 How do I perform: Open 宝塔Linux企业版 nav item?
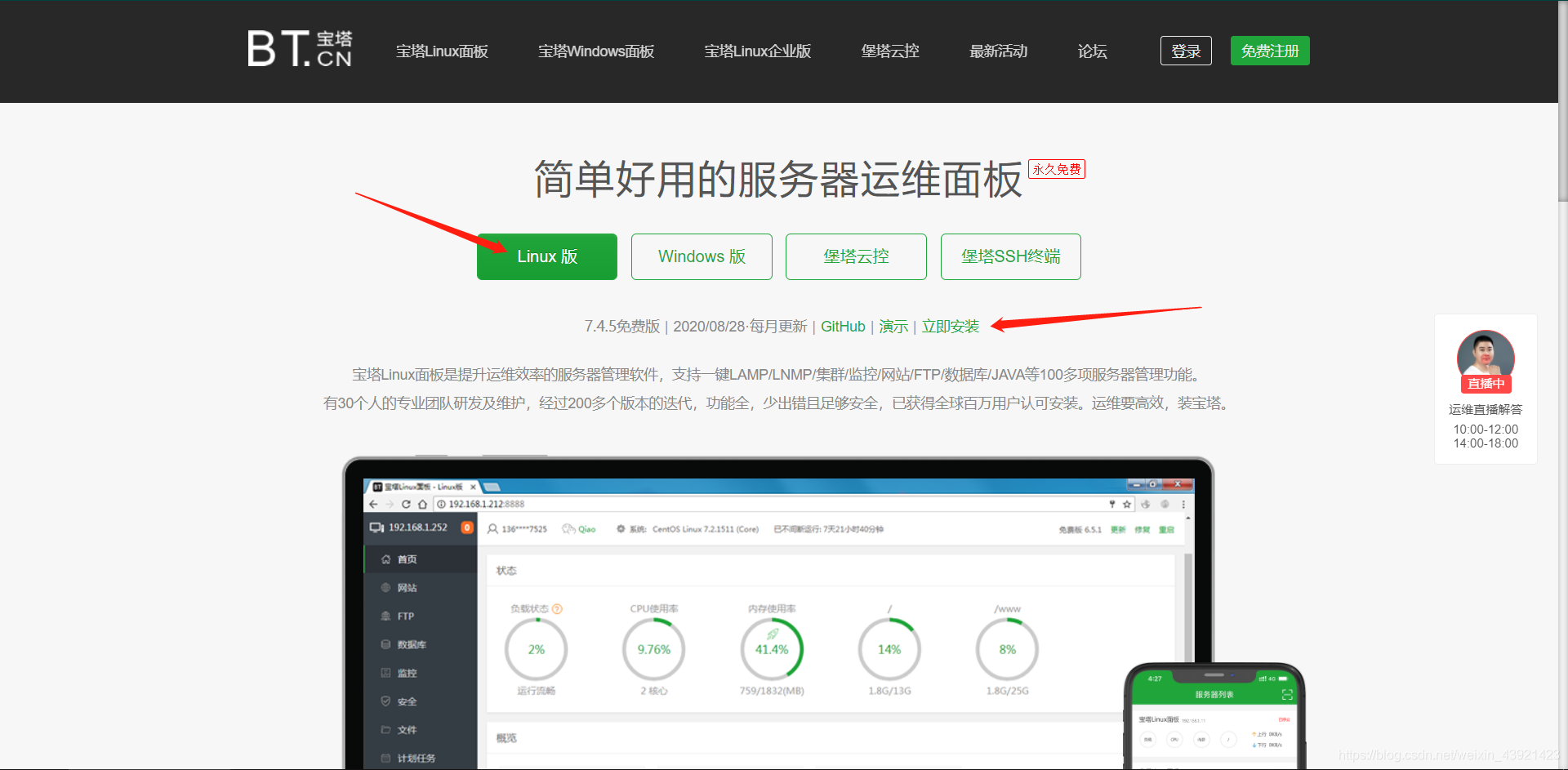(x=758, y=51)
